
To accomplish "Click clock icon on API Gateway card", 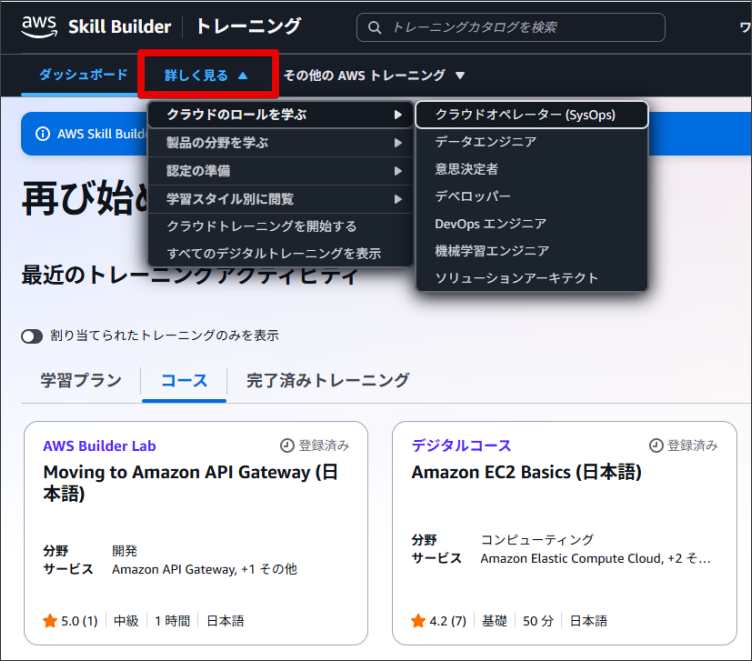I will pos(287,446).
